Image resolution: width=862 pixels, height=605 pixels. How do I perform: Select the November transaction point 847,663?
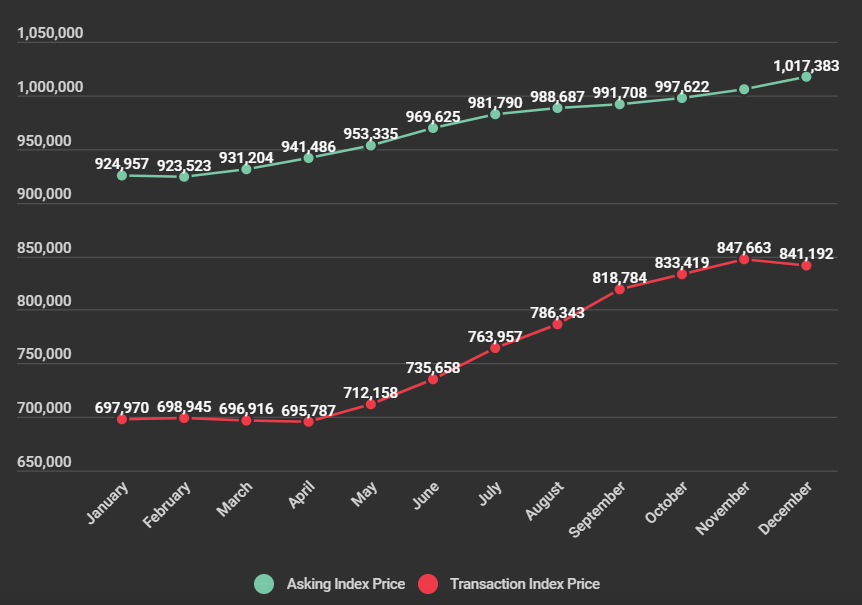coord(744,259)
